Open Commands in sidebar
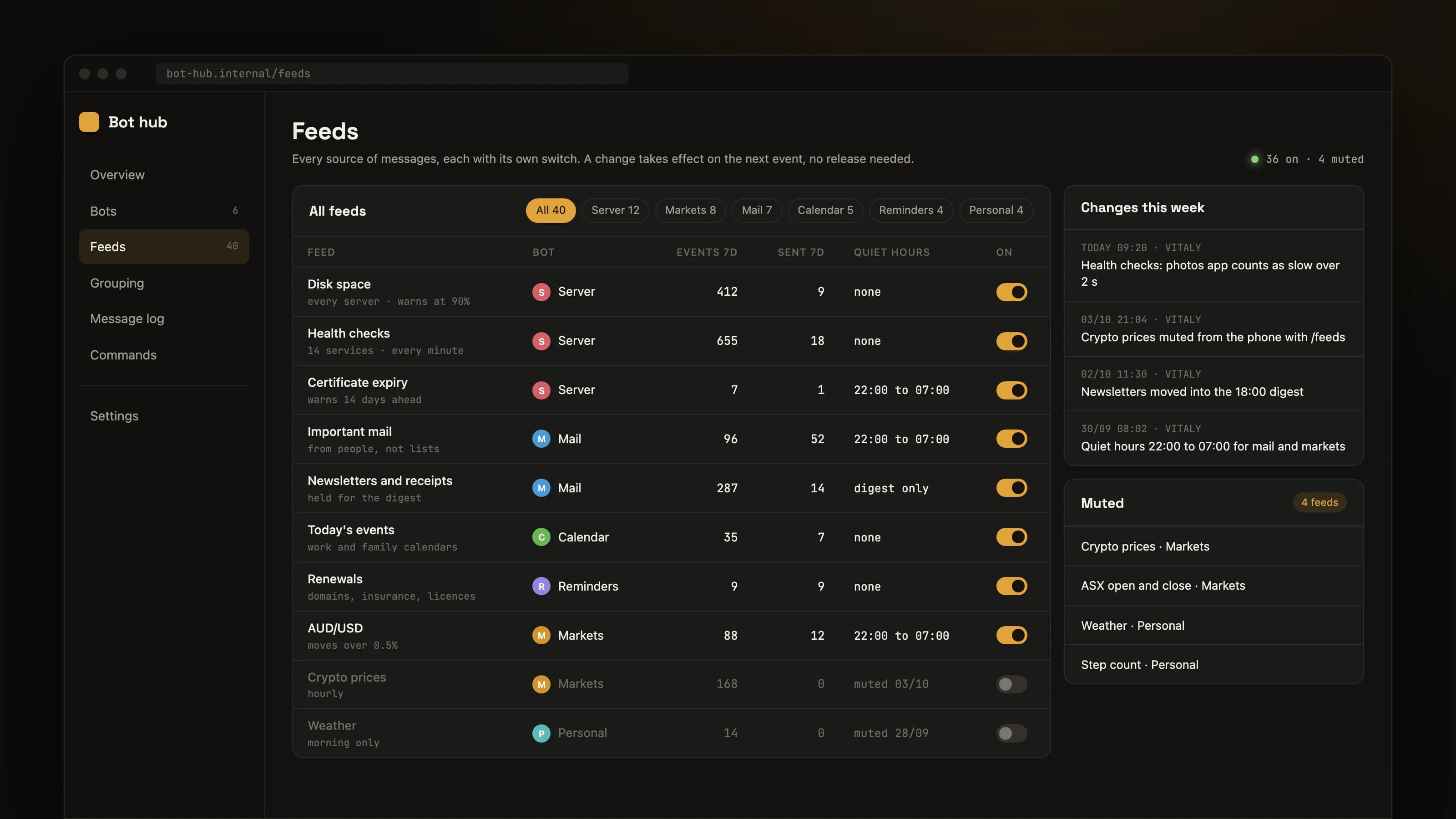1456x819 pixels. click(164, 355)
